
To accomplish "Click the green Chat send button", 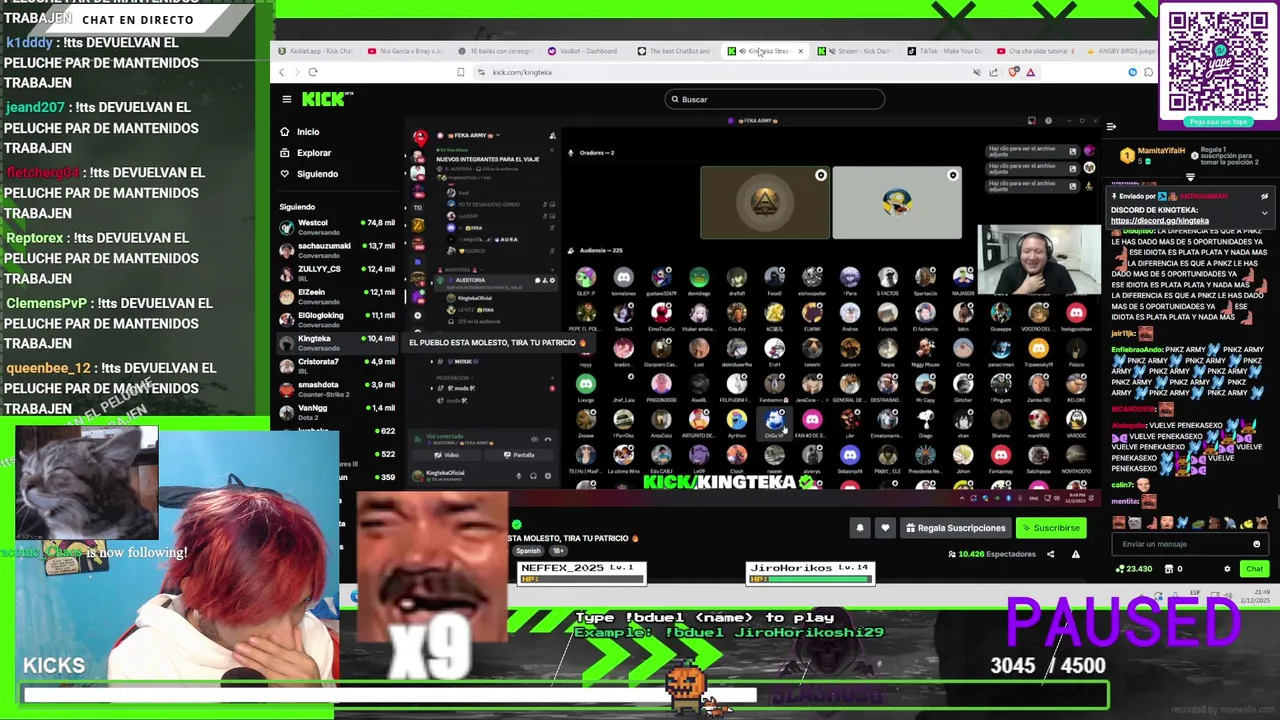I will pos(1254,569).
